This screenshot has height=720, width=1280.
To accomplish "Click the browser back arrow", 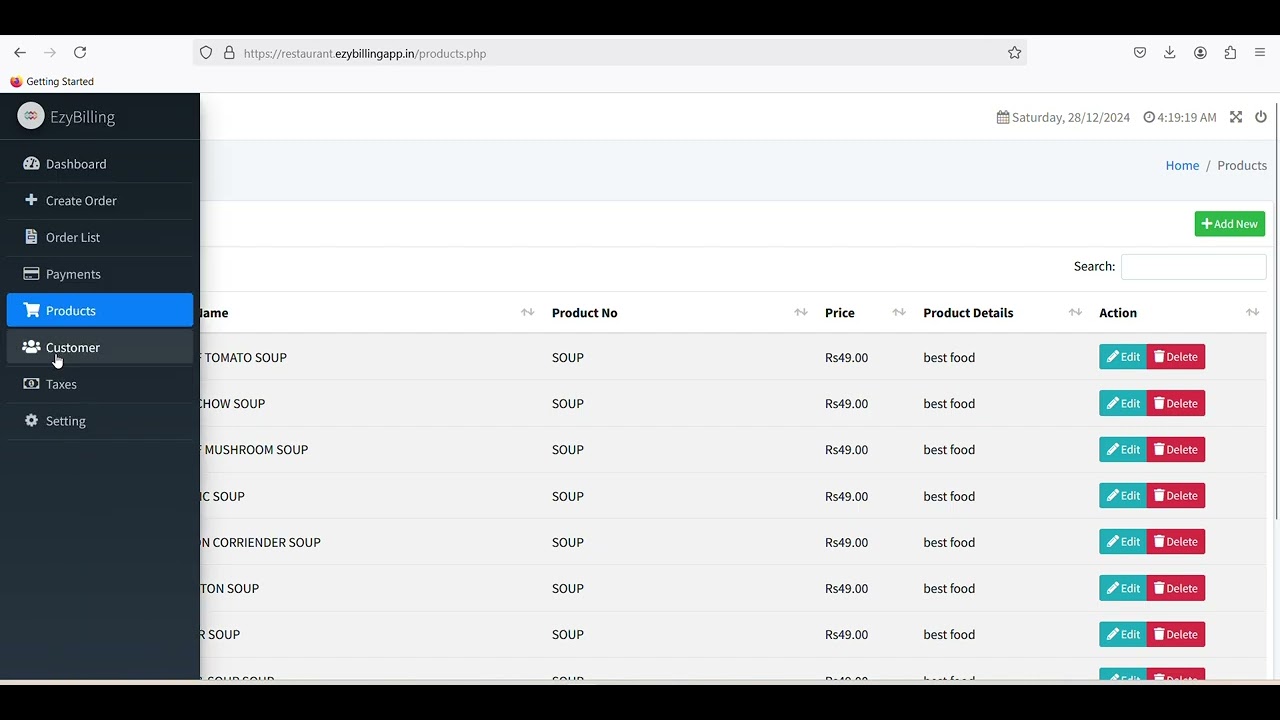I will click(20, 53).
